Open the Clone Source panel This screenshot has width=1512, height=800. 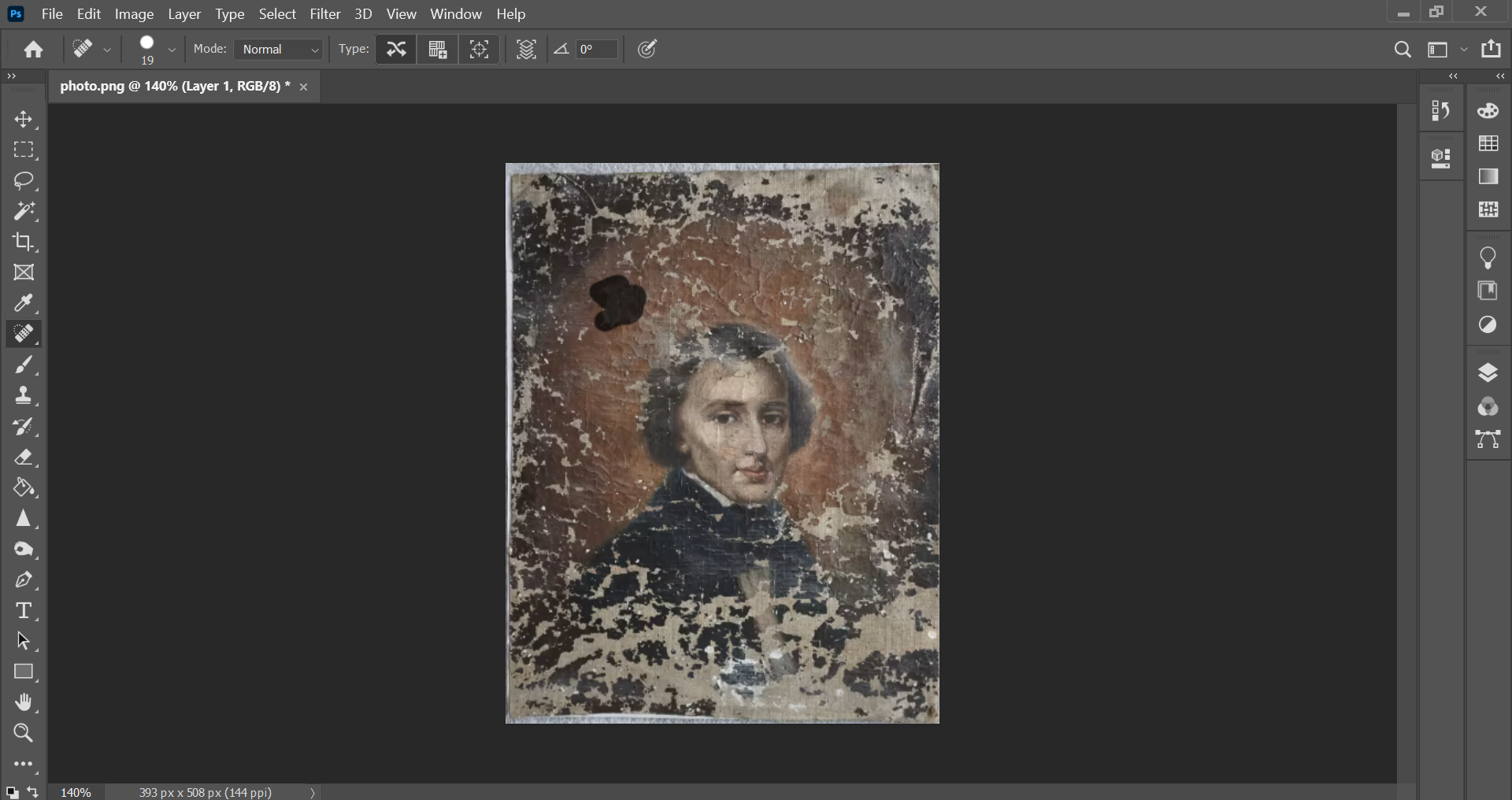[1441, 159]
